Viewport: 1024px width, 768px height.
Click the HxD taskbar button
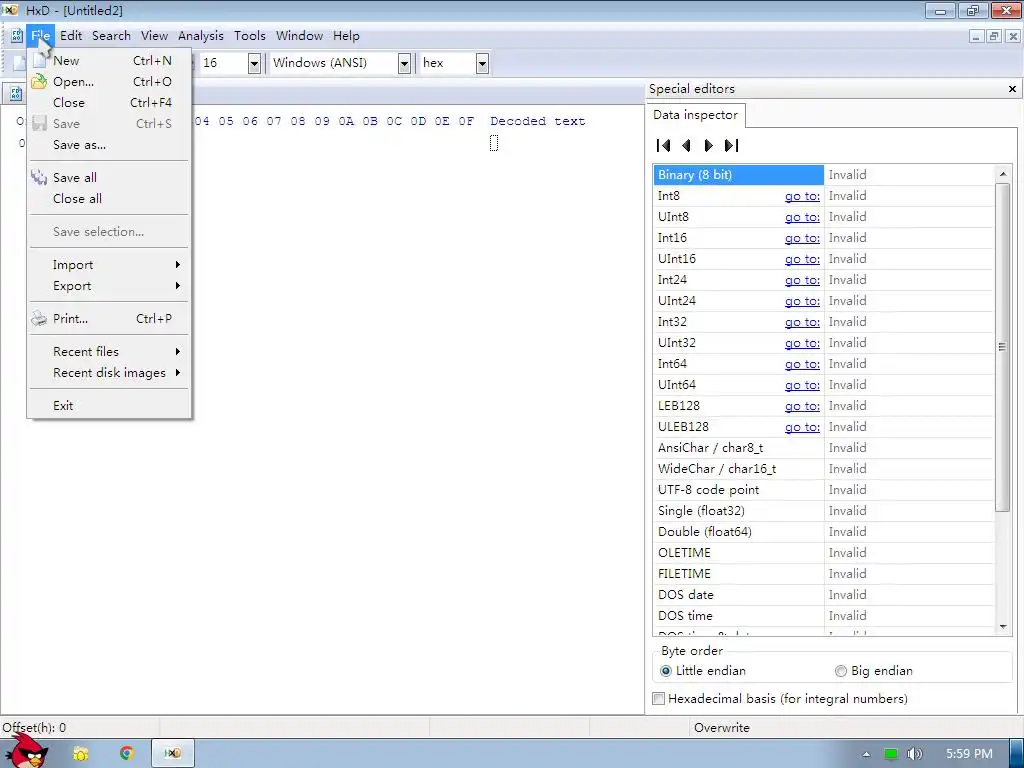coord(172,753)
